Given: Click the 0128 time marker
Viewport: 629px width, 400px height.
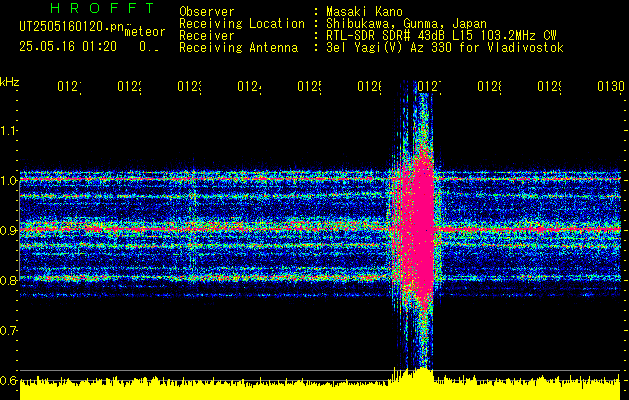Looking at the screenshot, I should 489,87.
